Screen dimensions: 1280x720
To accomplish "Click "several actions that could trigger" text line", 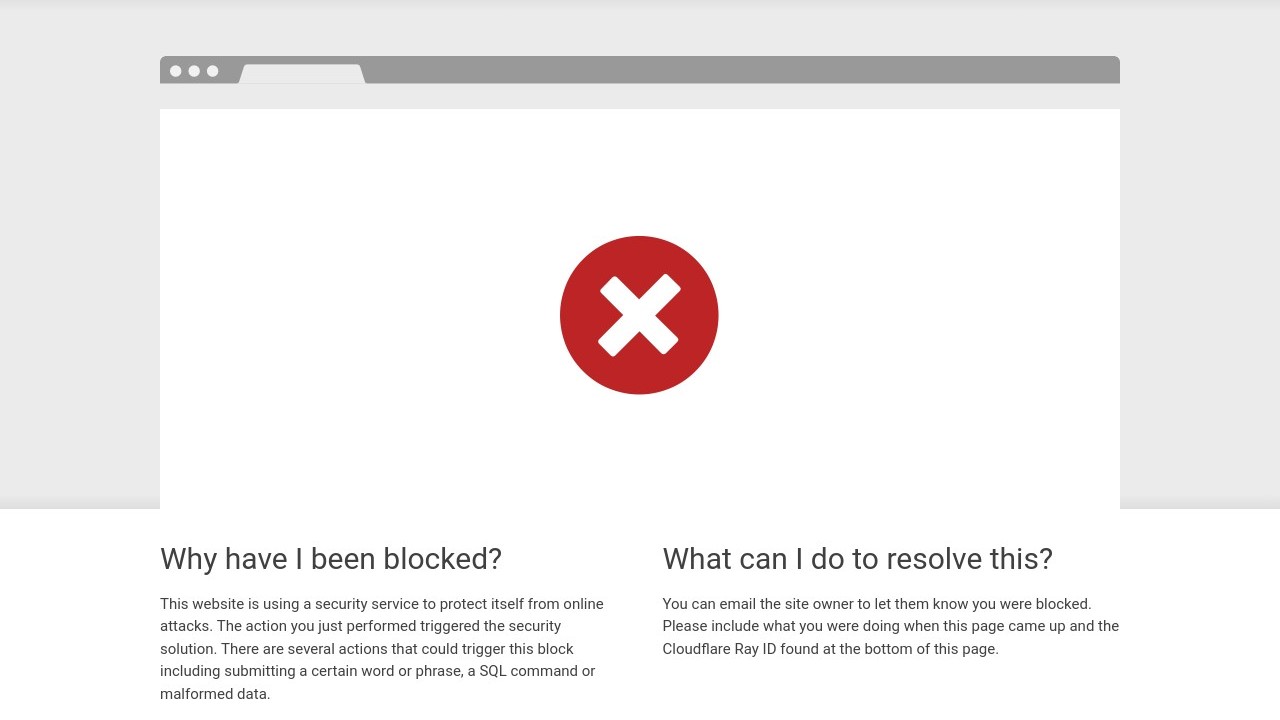I will tap(380, 649).
